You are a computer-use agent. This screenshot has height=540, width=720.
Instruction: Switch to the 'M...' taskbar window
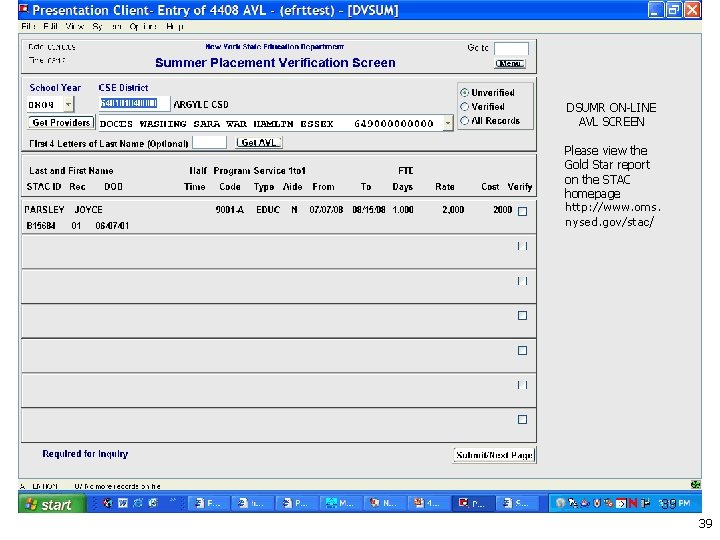click(x=340, y=504)
